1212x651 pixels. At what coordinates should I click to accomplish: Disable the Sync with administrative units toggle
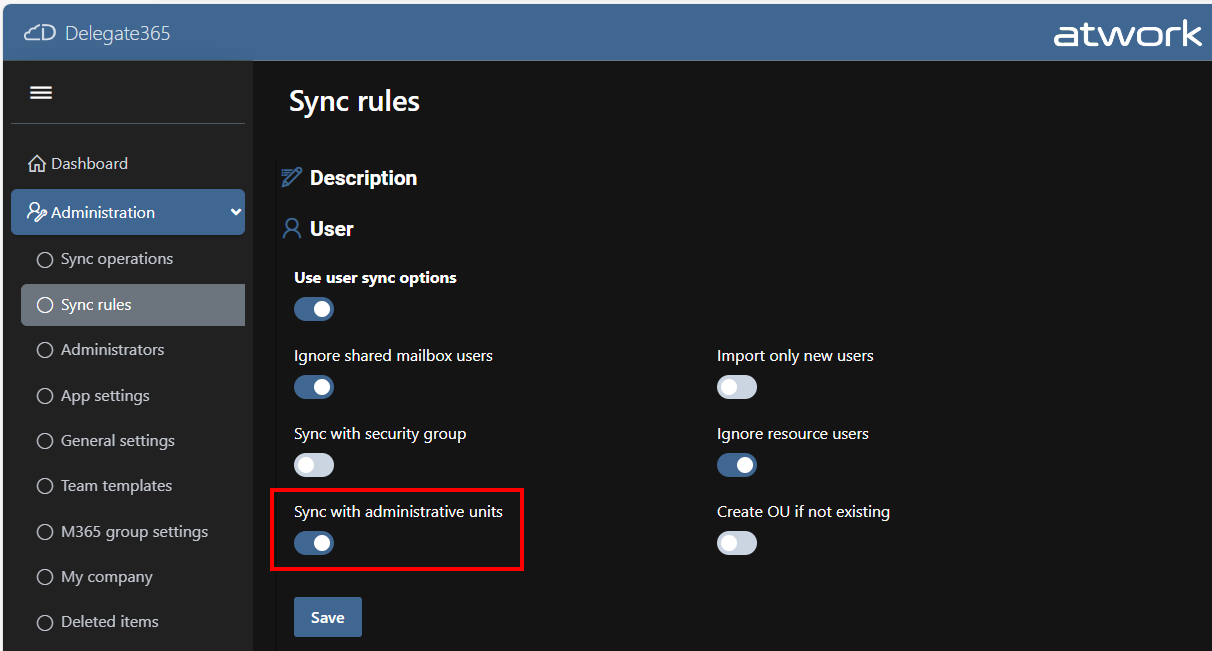coord(314,542)
